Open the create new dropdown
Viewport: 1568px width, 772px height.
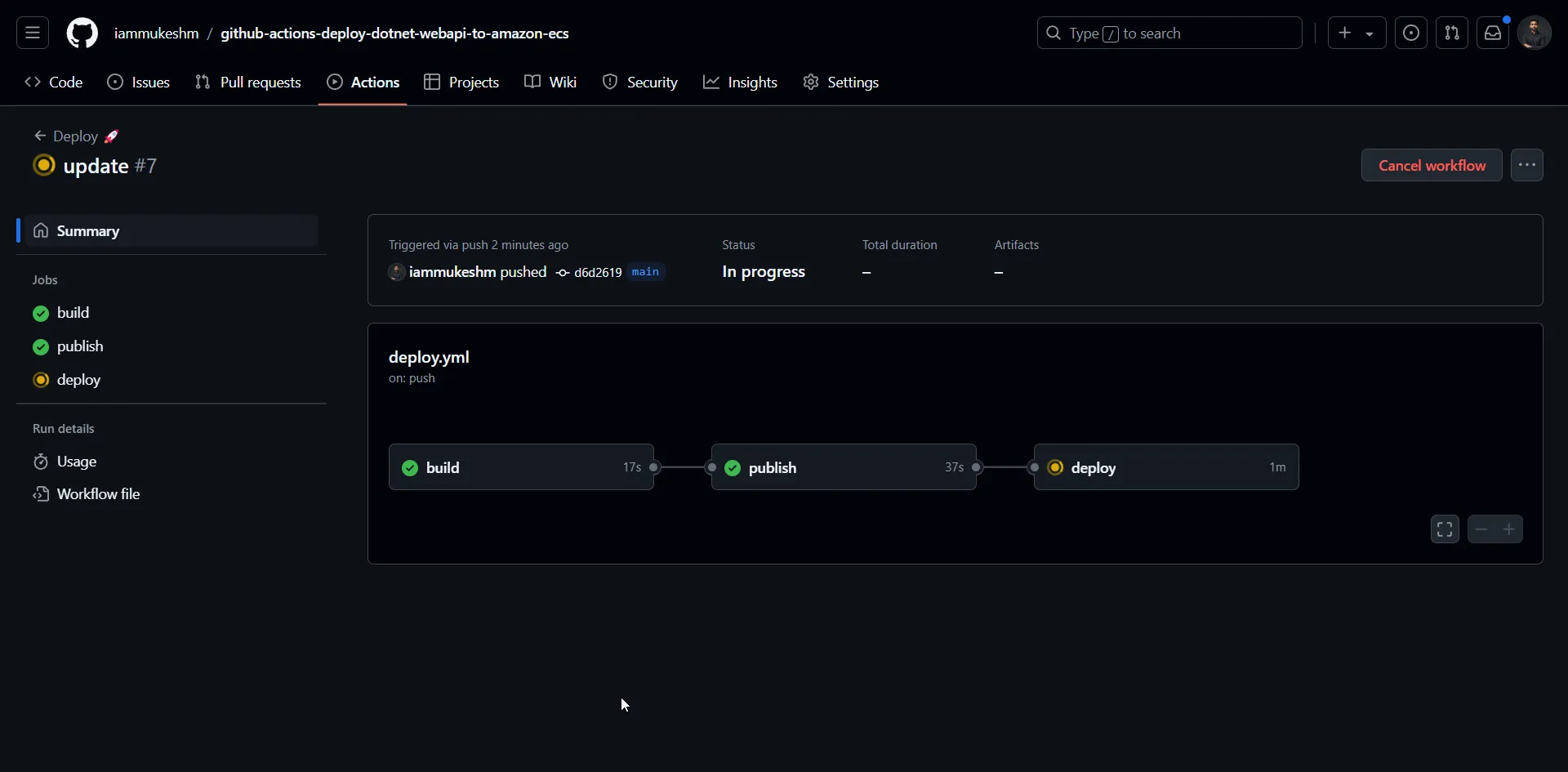coord(1356,33)
